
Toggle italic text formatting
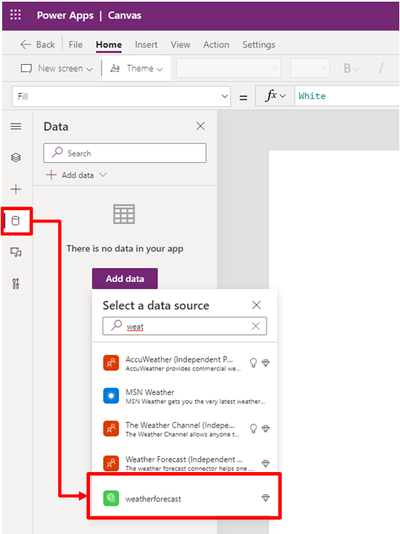(x=381, y=68)
